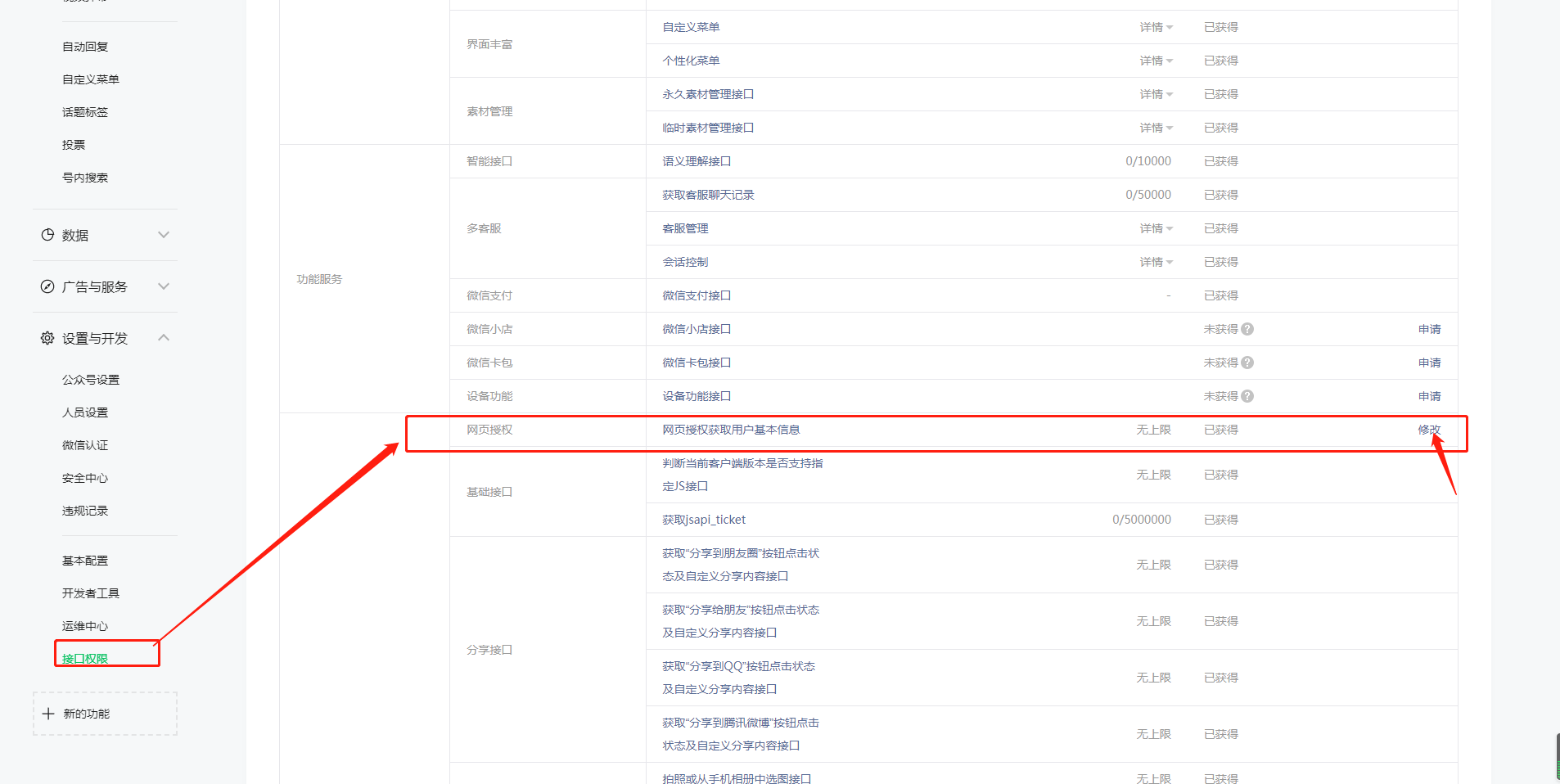The image size is (1560, 784).
Task: Click 修改 for 网页授权获取用户基本信息
Action: 1429,430
